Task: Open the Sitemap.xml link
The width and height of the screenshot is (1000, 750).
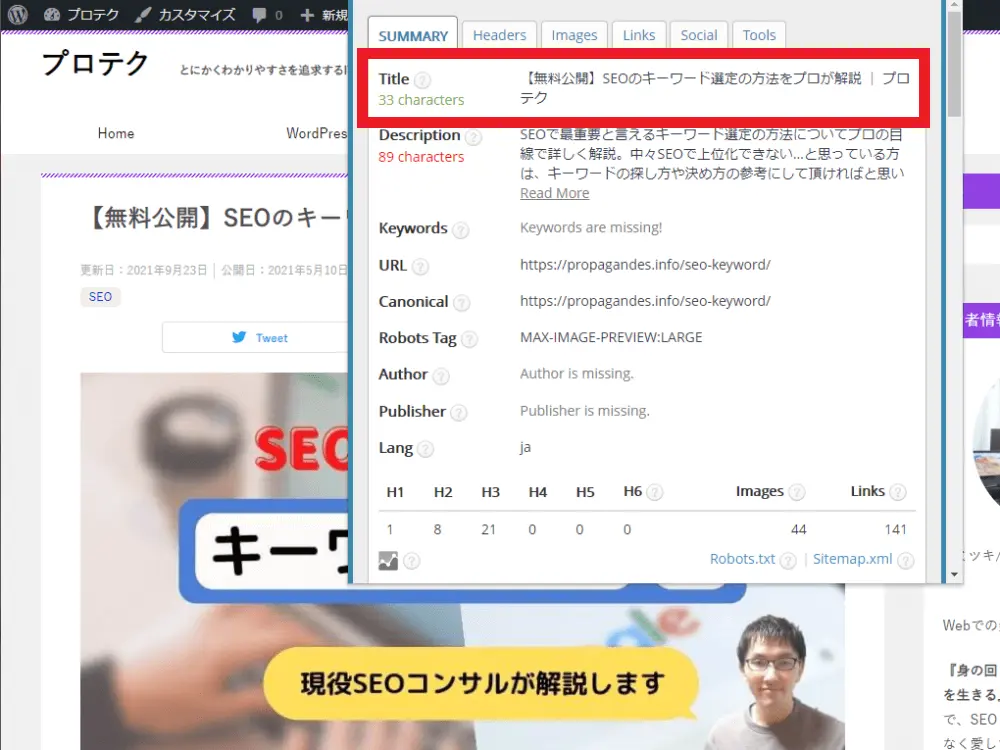Action: click(x=852, y=559)
